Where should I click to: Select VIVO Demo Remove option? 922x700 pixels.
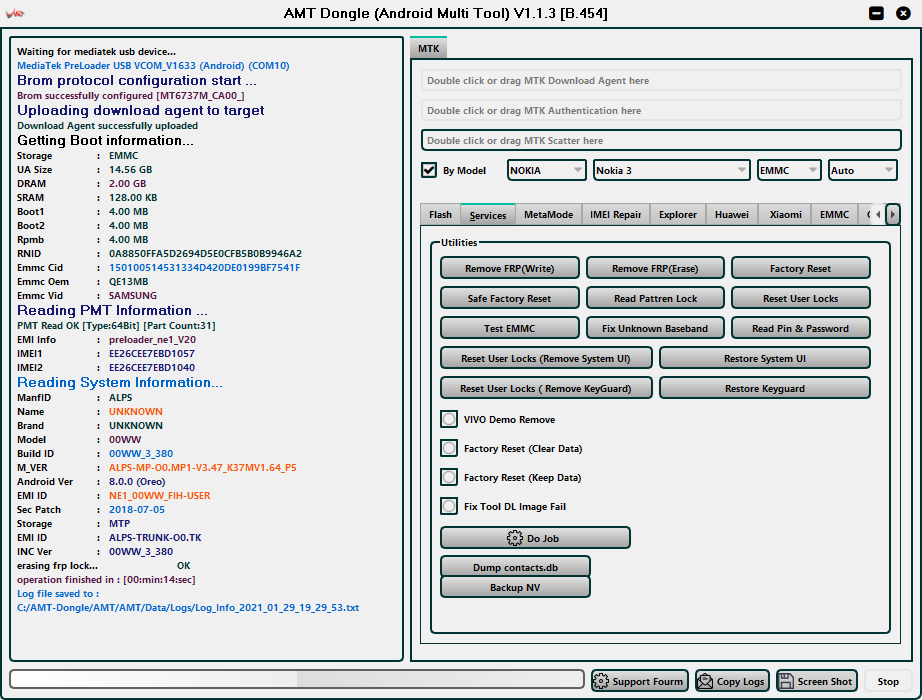pyautogui.click(x=449, y=419)
